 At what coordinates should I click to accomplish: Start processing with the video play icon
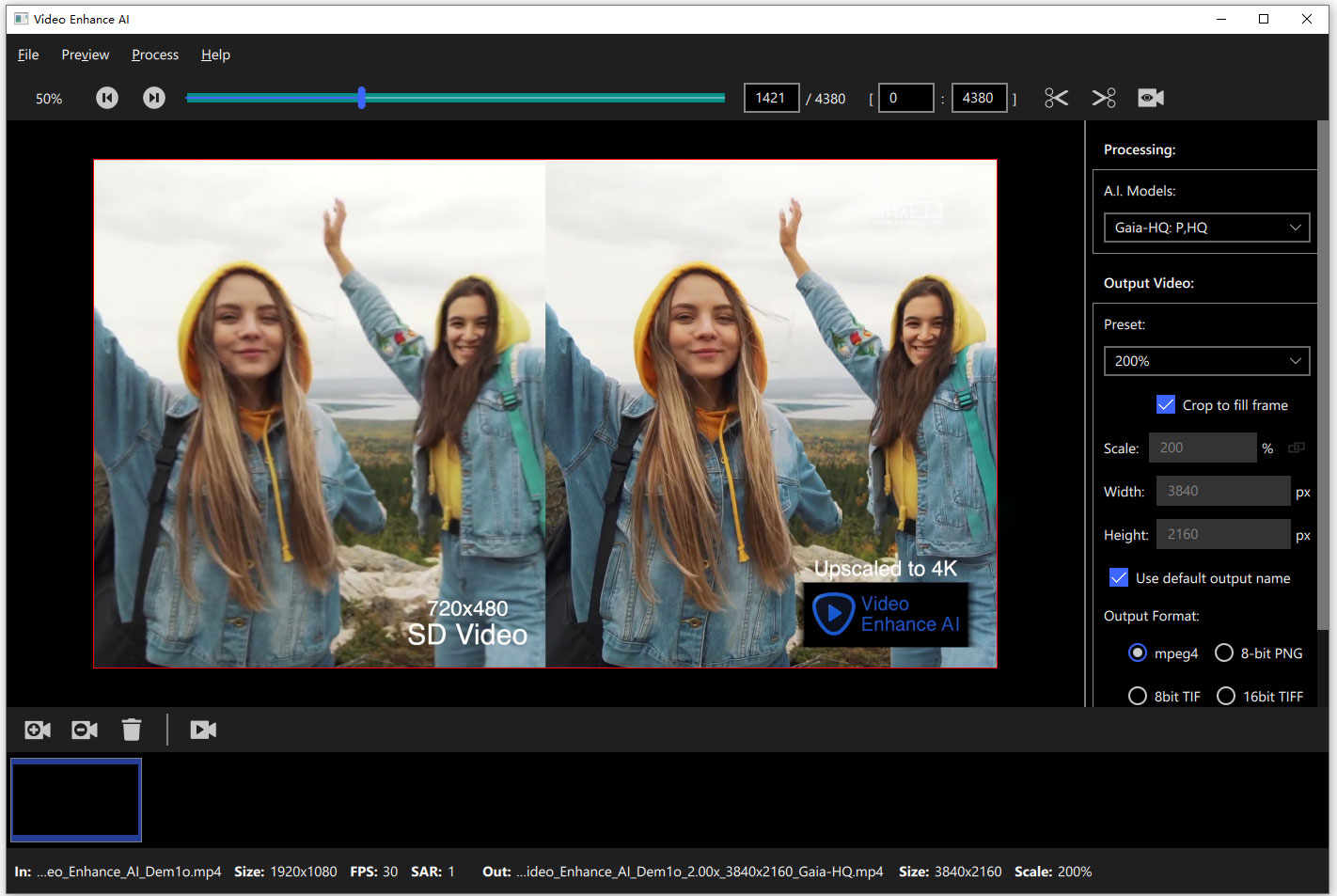203,730
